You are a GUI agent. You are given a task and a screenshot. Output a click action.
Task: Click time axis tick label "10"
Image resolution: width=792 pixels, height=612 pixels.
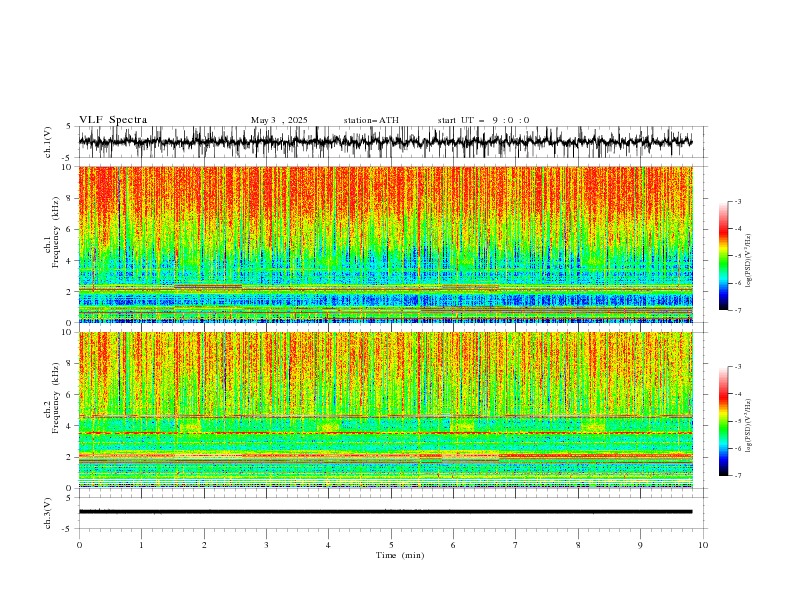(703, 545)
